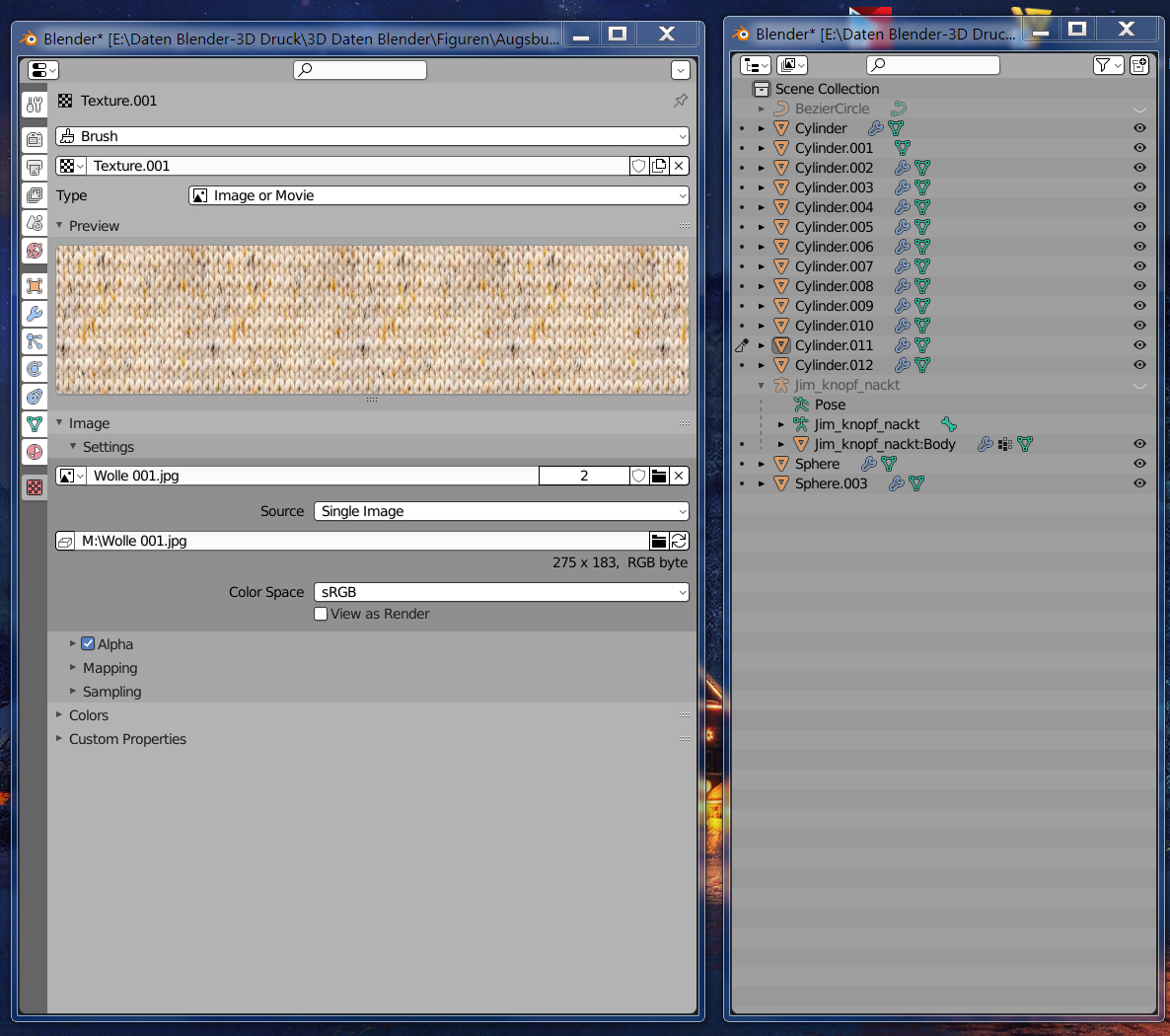Check the View as Render box
Image resolution: width=1170 pixels, height=1036 pixels.
(x=321, y=614)
